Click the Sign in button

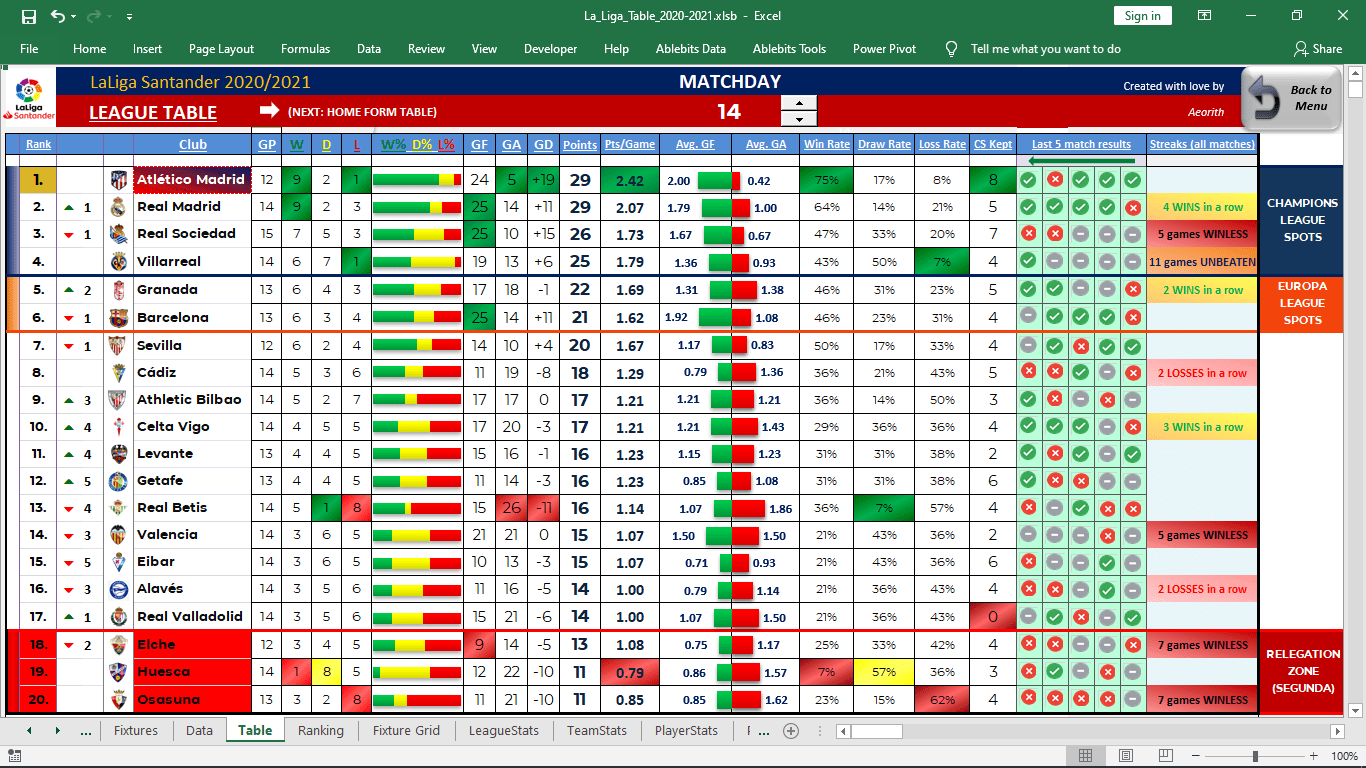(1143, 16)
